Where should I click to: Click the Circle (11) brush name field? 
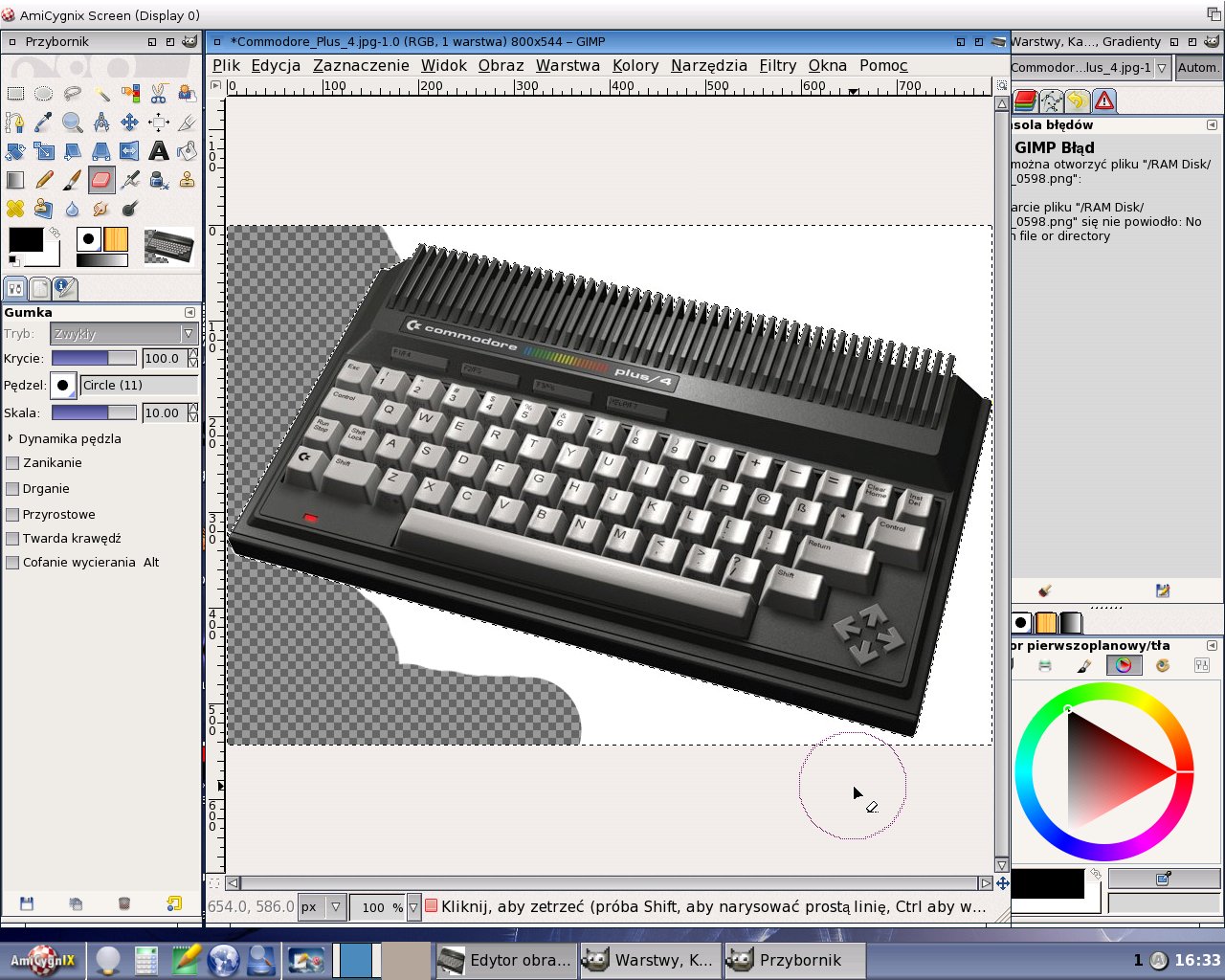click(x=140, y=385)
